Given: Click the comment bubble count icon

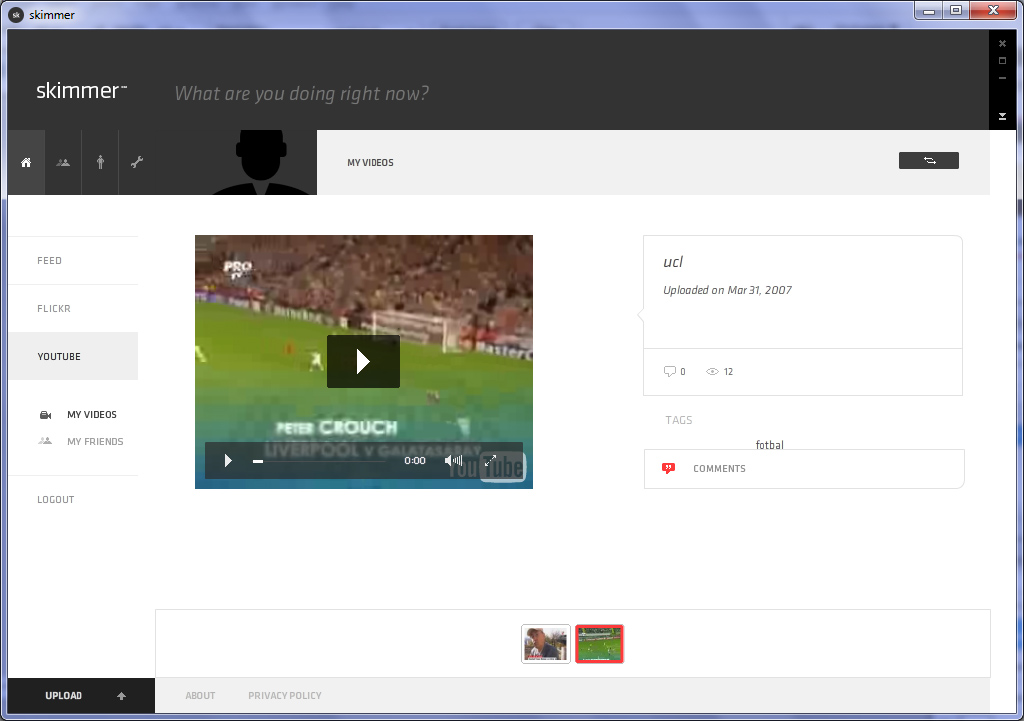Looking at the screenshot, I should point(669,372).
